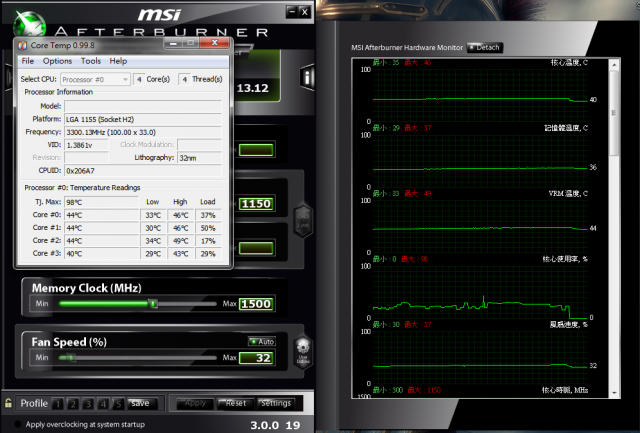Screen dimensions: 640x433
Task: Click Core #0 temperature reading
Action: click(x=102, y=215)
